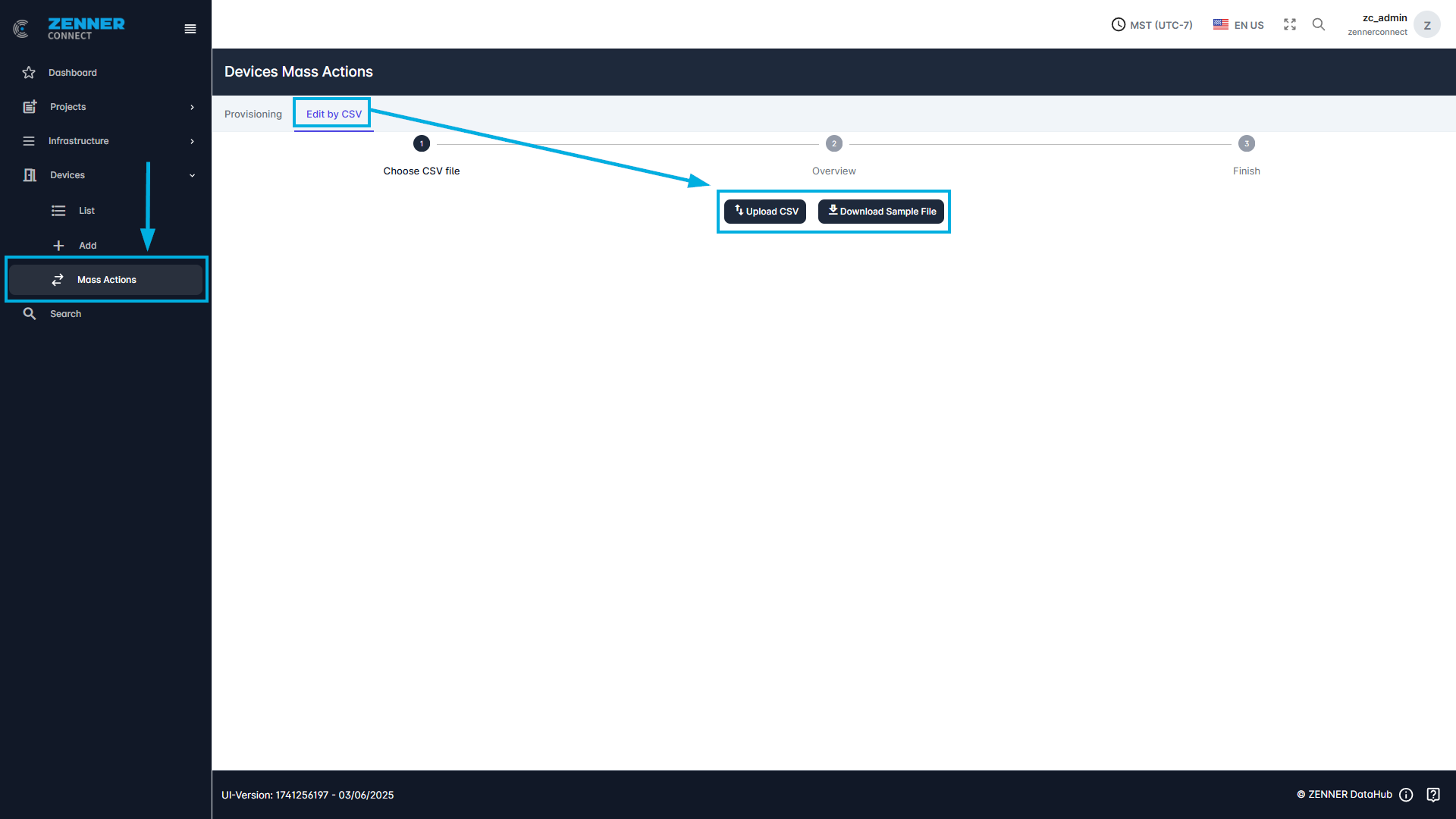
Task: Collapse the Devices menu chevron
Action: coord(192,175)
